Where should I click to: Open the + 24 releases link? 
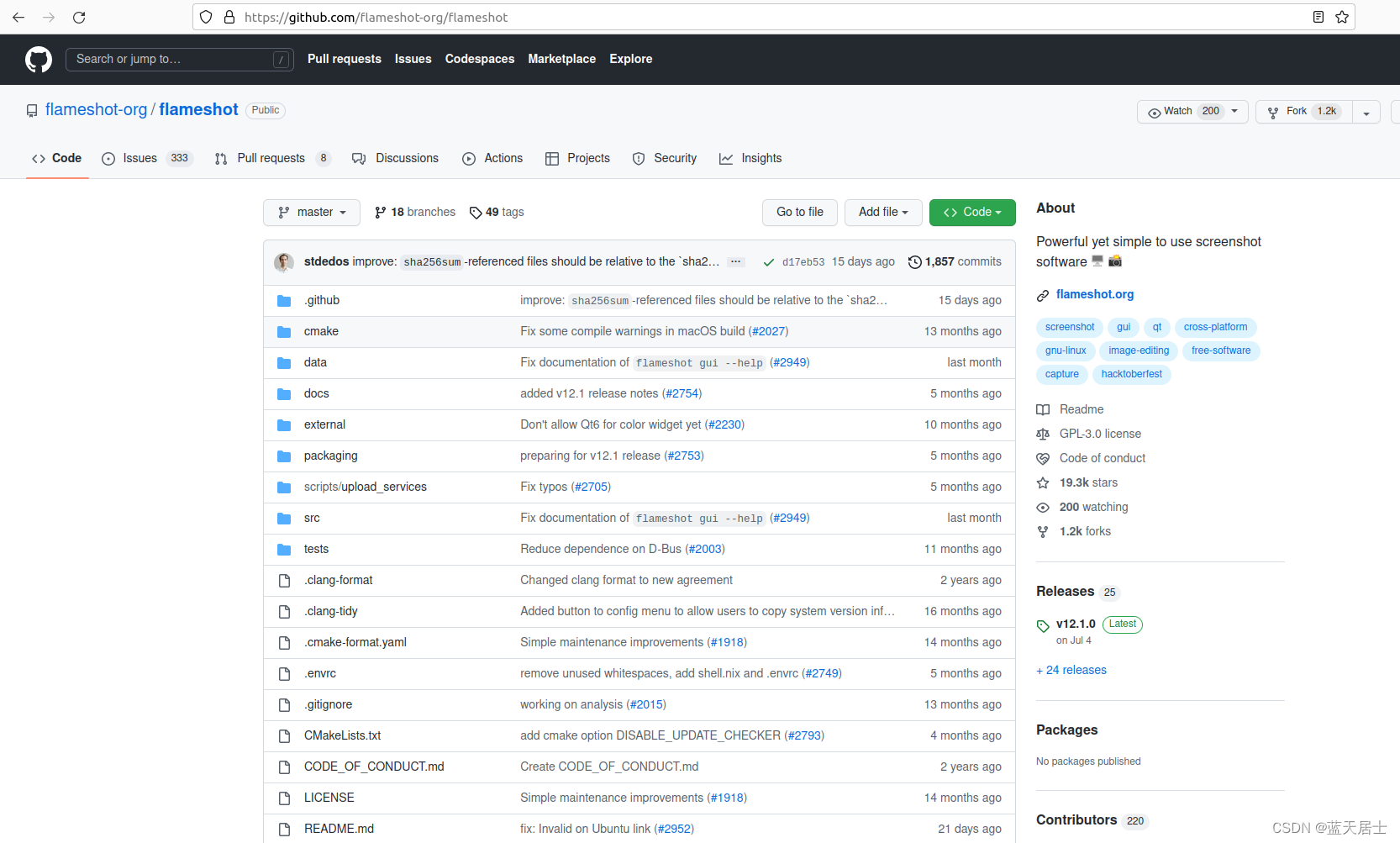1071,671
